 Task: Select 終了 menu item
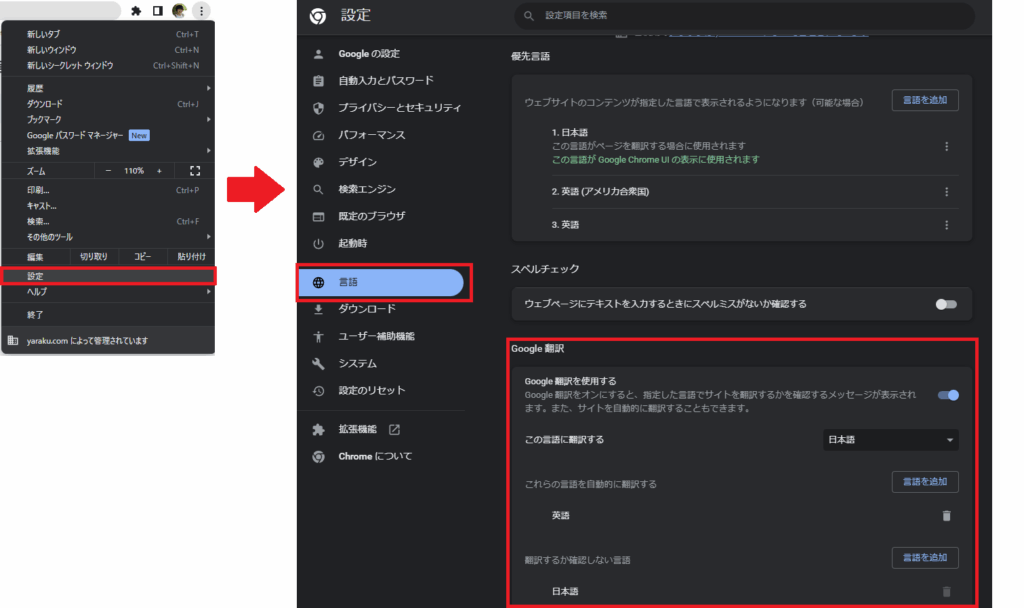click(x=108, y=315)
